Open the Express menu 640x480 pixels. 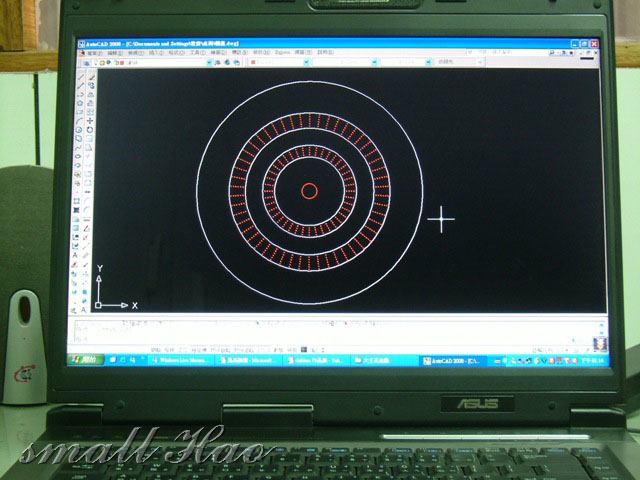pyautogui.click(x=283, y=52)
